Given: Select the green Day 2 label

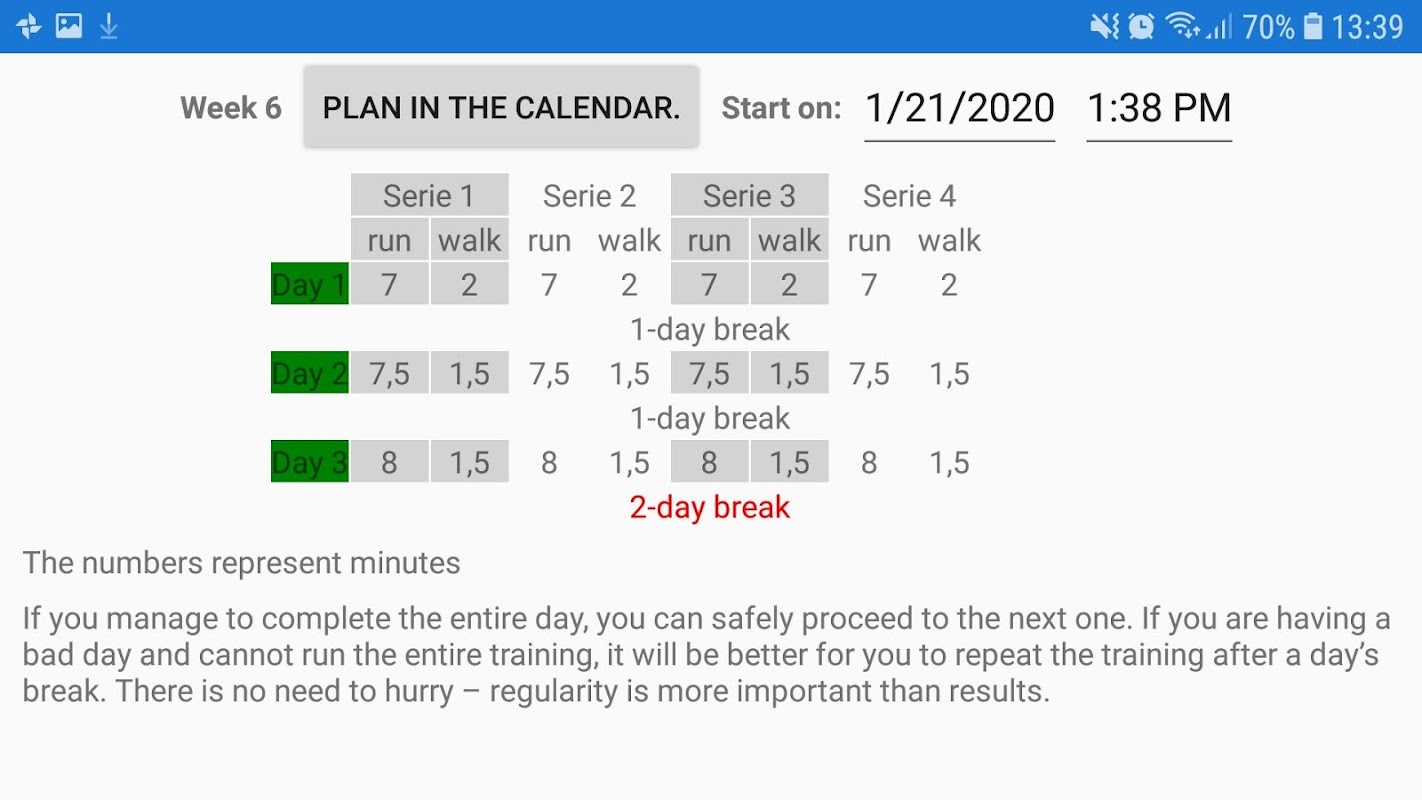Looking at the screenshot, I should 310,373.
